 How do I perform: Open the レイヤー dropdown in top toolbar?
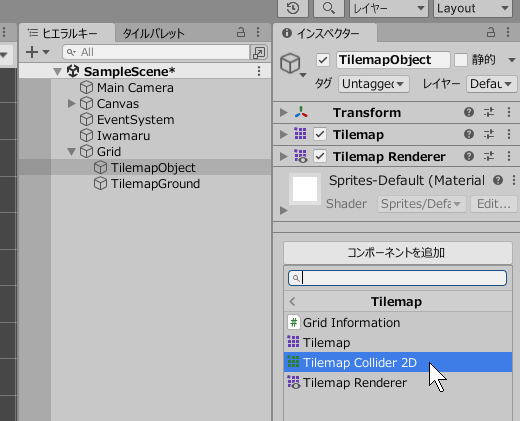(389, 8)
